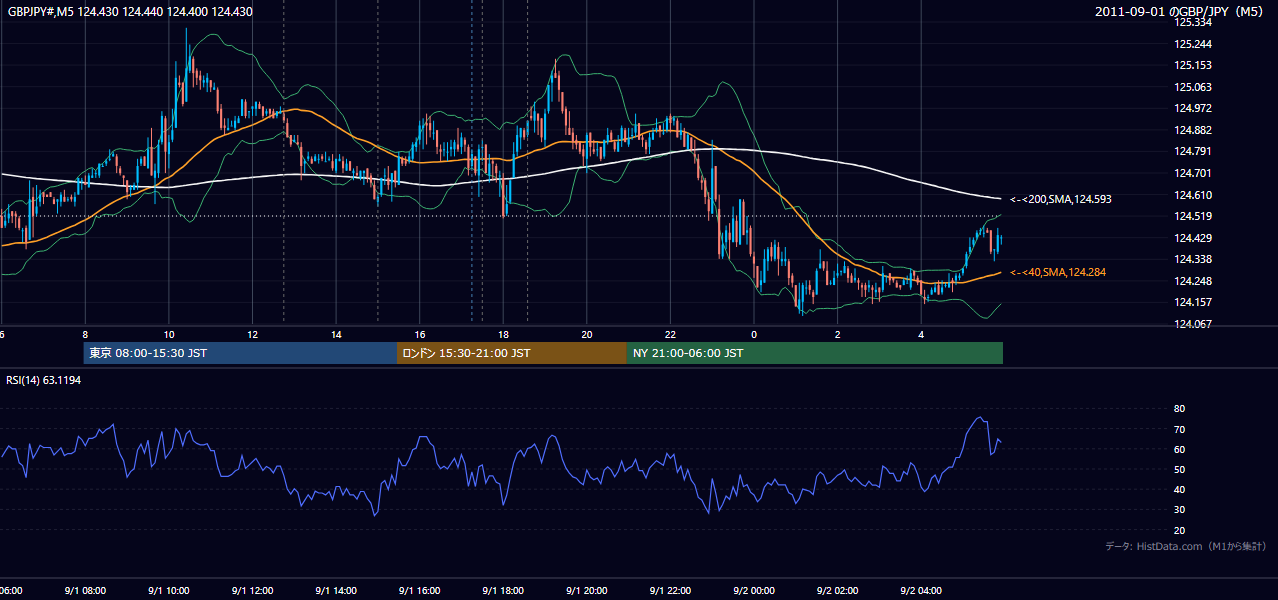Click price axis value 124.429
Image resolution: width=1278 pixels, height=600 pixels.
coord(1193,238)
